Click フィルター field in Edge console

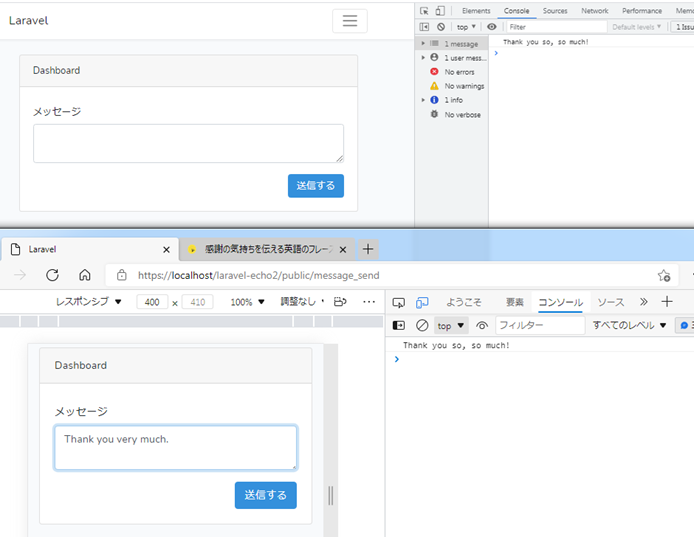540,325
